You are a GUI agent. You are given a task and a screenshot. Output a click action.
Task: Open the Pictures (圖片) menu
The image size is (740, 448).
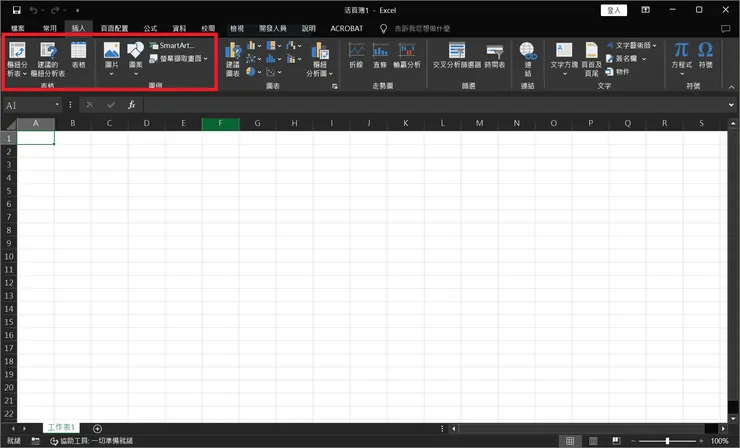click(111, 59)
